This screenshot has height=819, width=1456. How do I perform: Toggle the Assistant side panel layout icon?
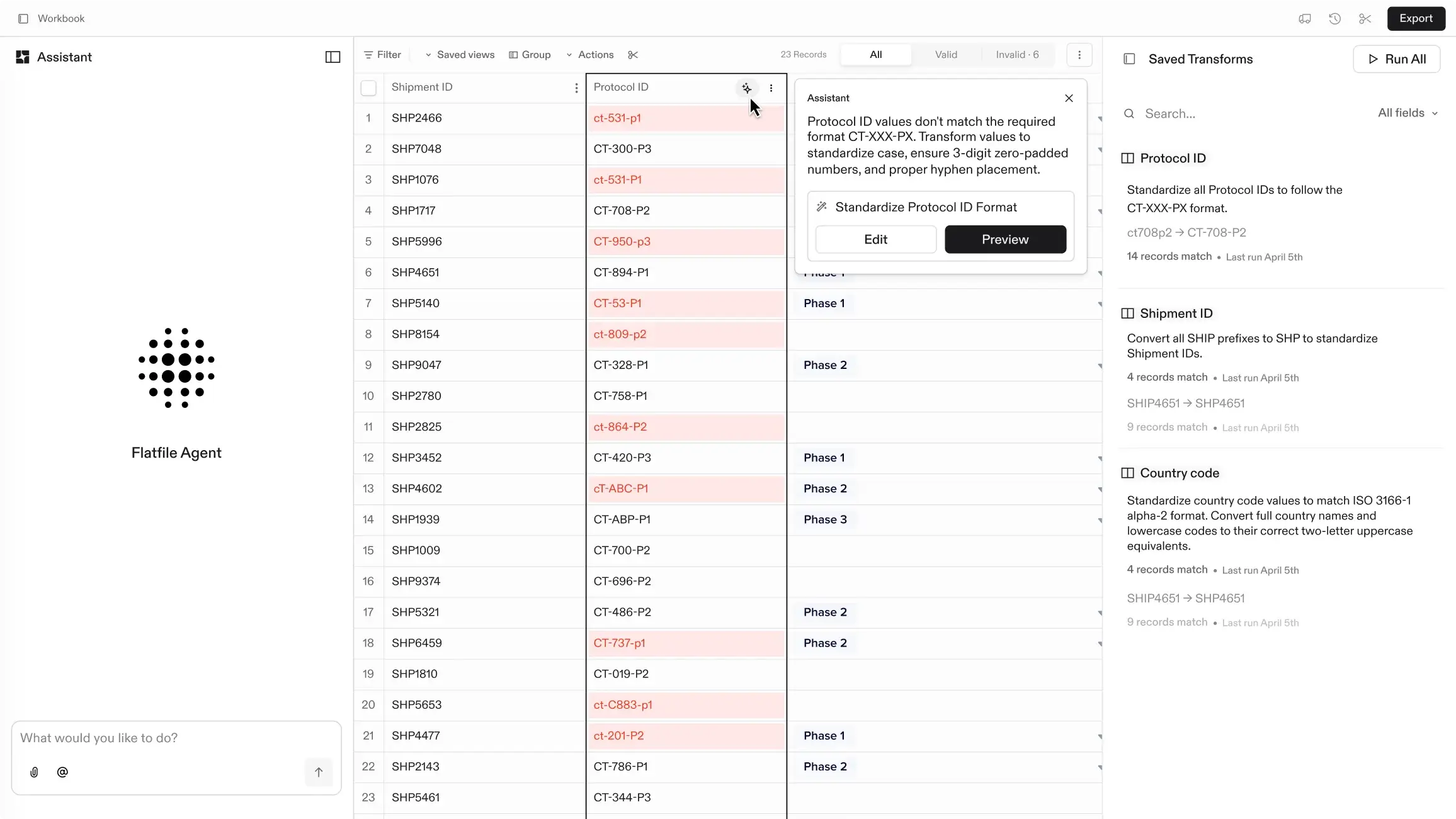(x=333, y=57)
